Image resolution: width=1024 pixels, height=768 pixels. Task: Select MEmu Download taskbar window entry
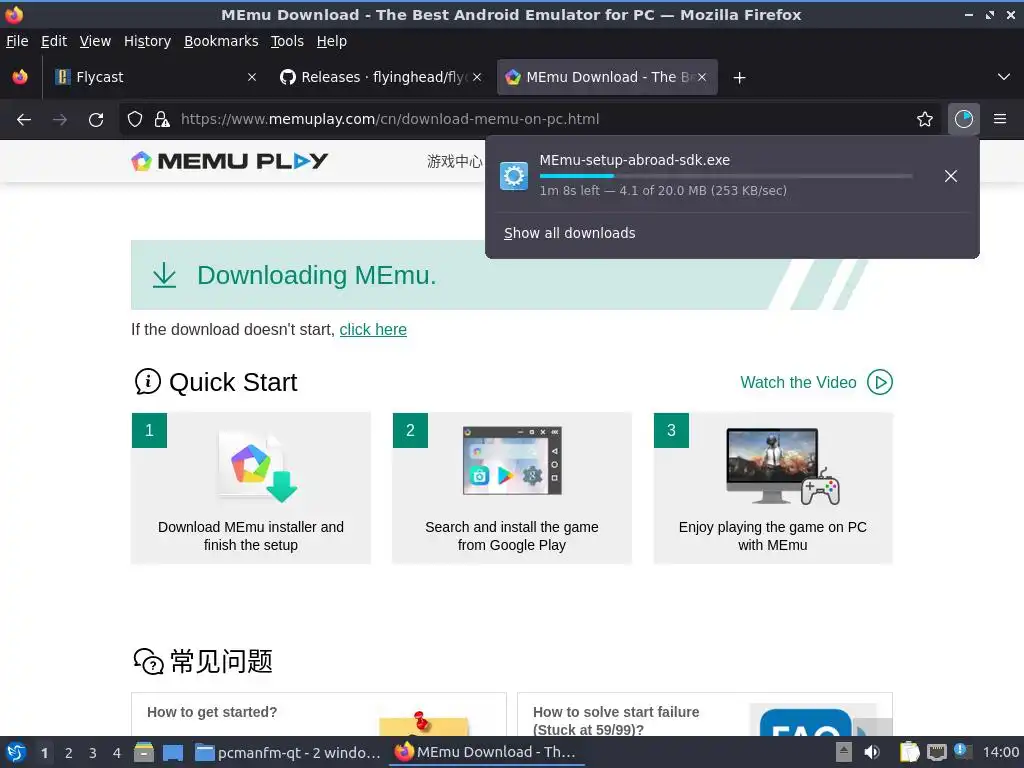click(486, 752)
